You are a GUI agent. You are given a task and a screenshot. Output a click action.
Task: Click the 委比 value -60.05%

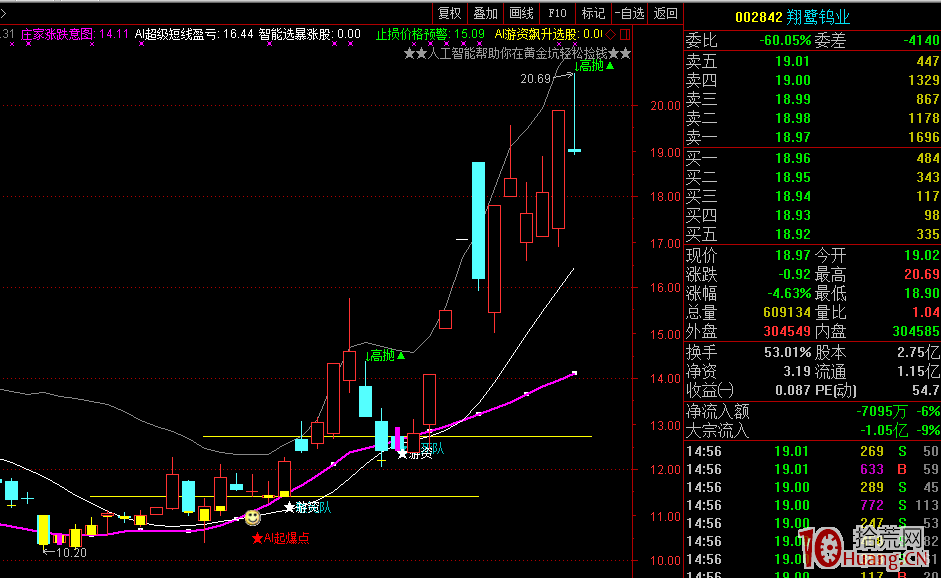tap(785, 41)
